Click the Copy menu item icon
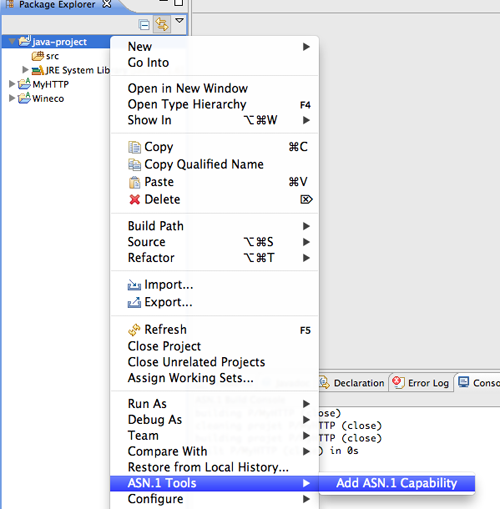The width and height of the screenshot is (500, 509). [x=134, y=147]
